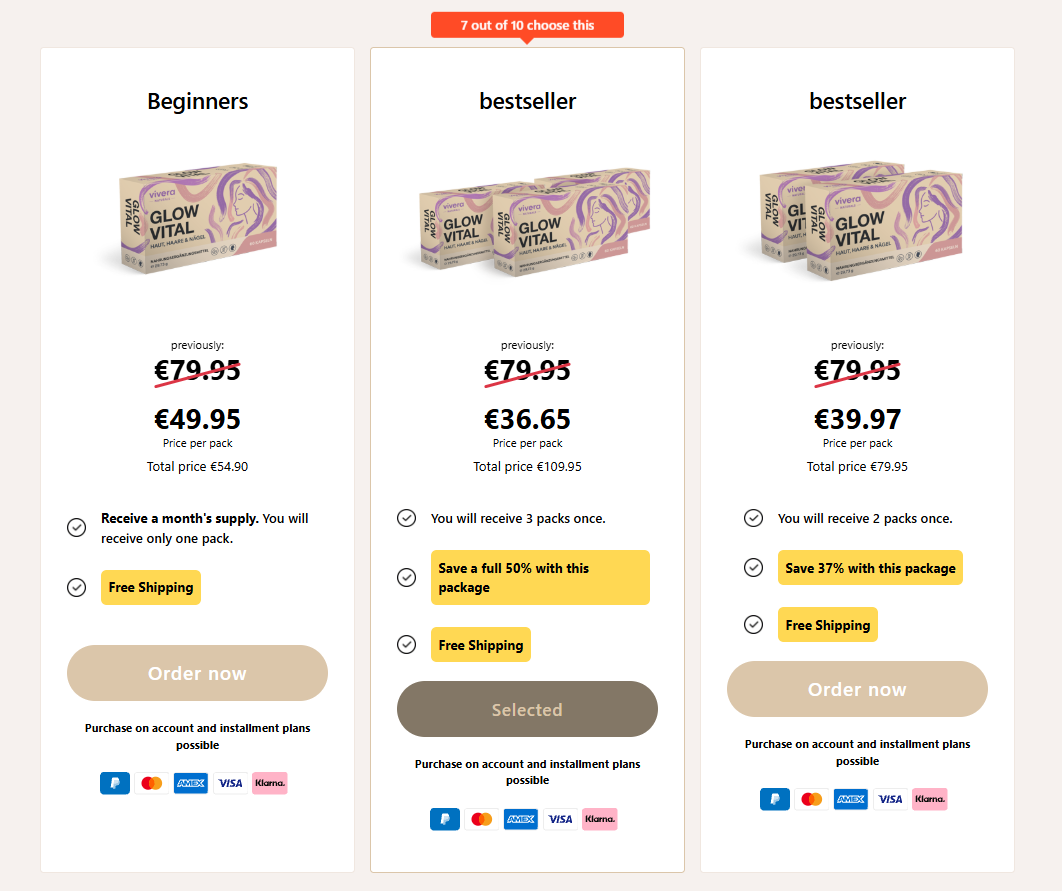The width and height of the screenshot is (1062, 891).
Task: Click the checkmark beside "Save a full 50%"
Action: (406, 577)
